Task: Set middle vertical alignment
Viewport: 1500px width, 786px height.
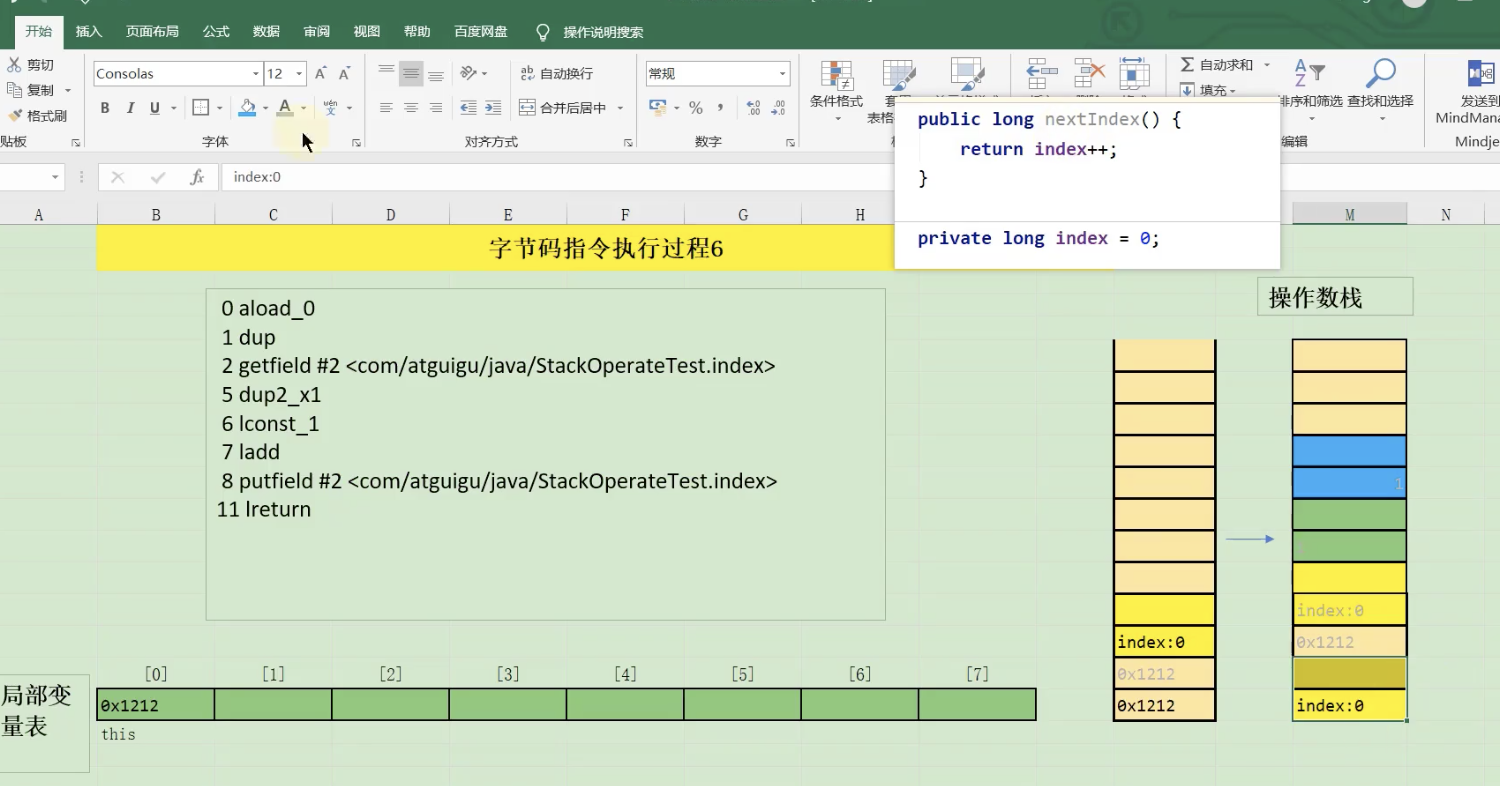Action: tap(411, 73)
